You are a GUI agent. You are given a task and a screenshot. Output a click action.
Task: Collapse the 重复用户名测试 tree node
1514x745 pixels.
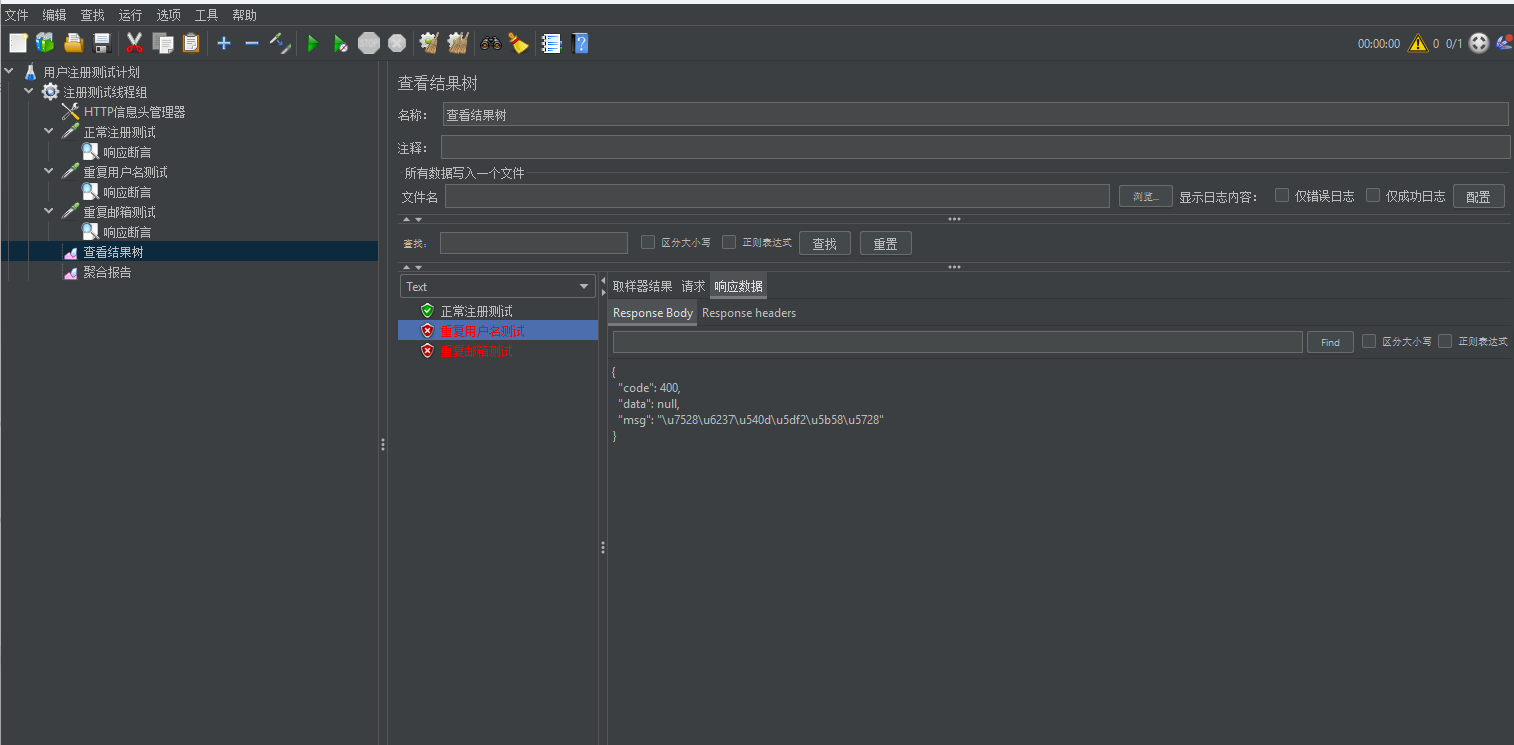pos(48,171)
